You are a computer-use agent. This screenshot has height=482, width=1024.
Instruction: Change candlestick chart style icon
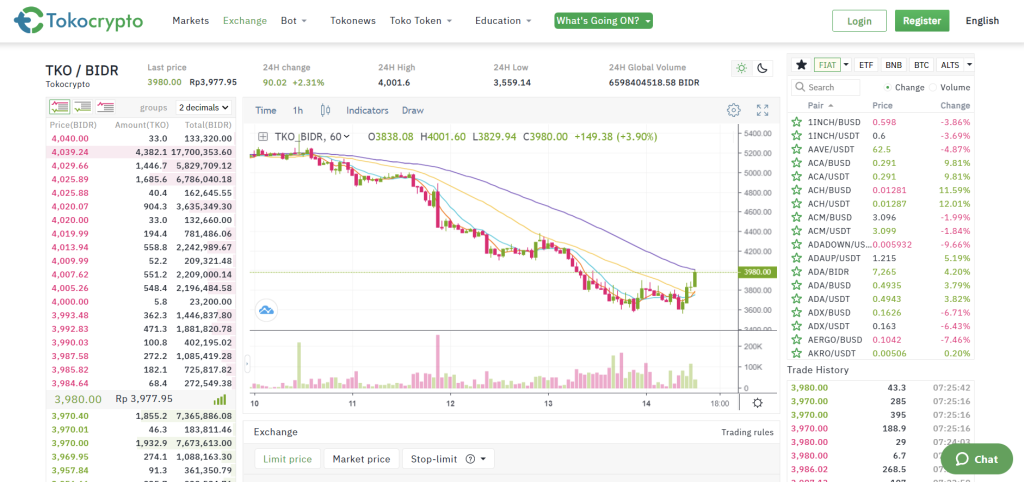pyautogui.click(x=325, y=110)
